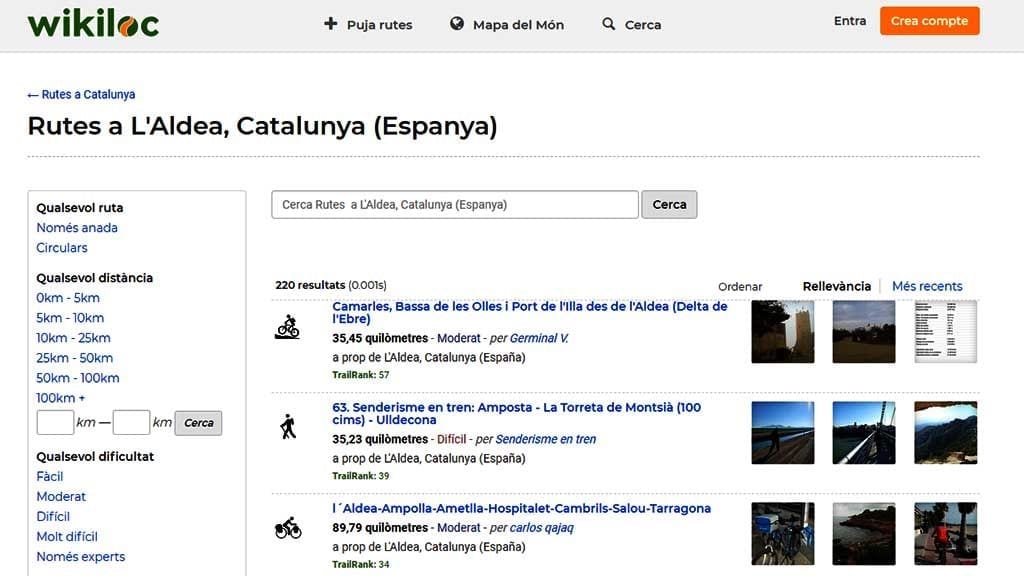This screenshot has height=576, width=1024.
Task: Open the cyclist thumbnail of l'Aldea-Ampolla route
Action: click(945, 534)
